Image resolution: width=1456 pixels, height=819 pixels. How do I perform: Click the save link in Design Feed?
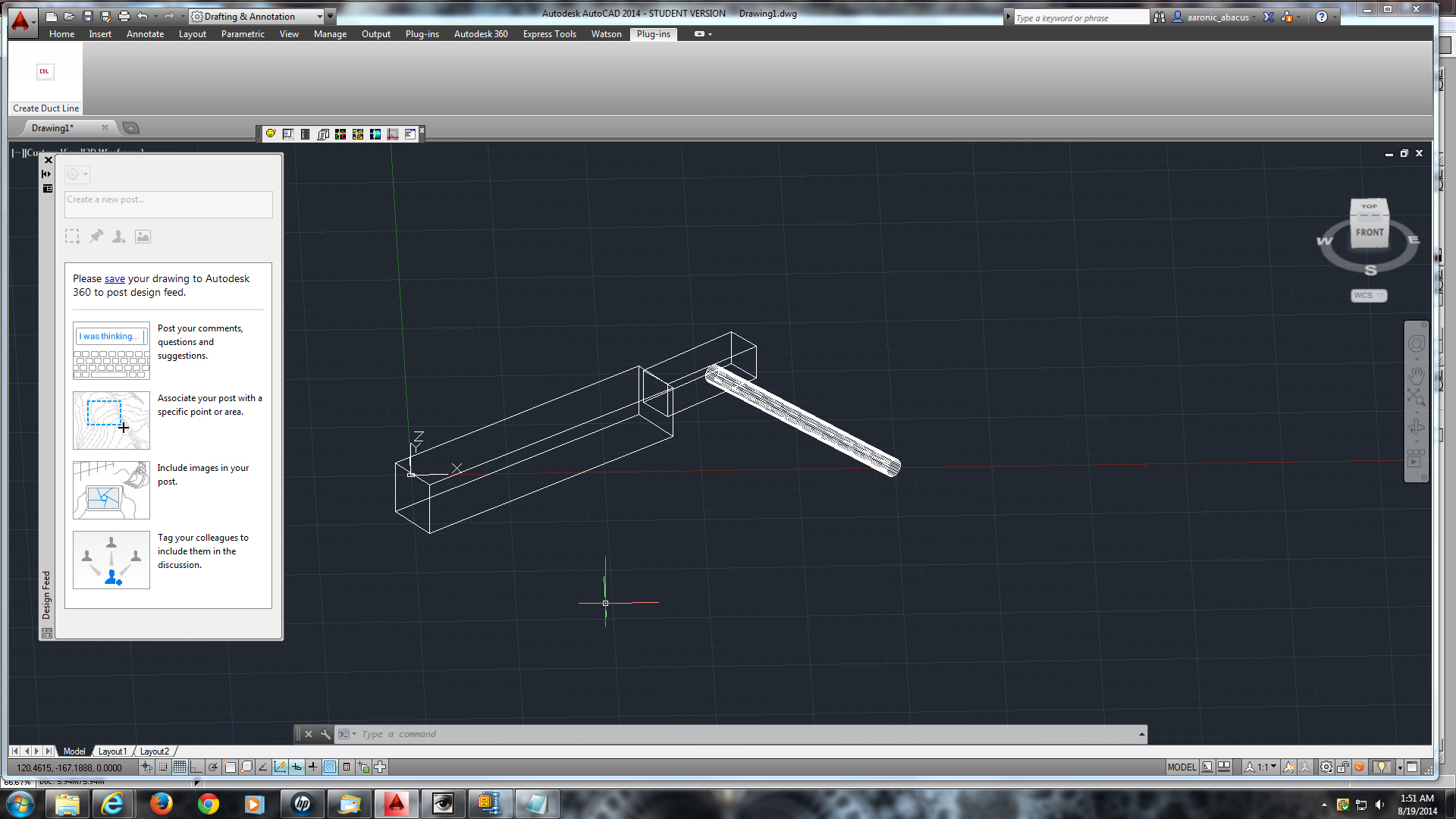point(115,279)
